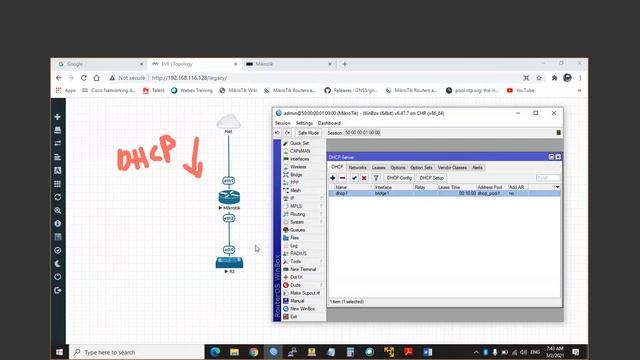This screenshot has height=360, width=640.
Task: Click EVE sidebar zoom magnifier icon
Action: click(58, 211)
